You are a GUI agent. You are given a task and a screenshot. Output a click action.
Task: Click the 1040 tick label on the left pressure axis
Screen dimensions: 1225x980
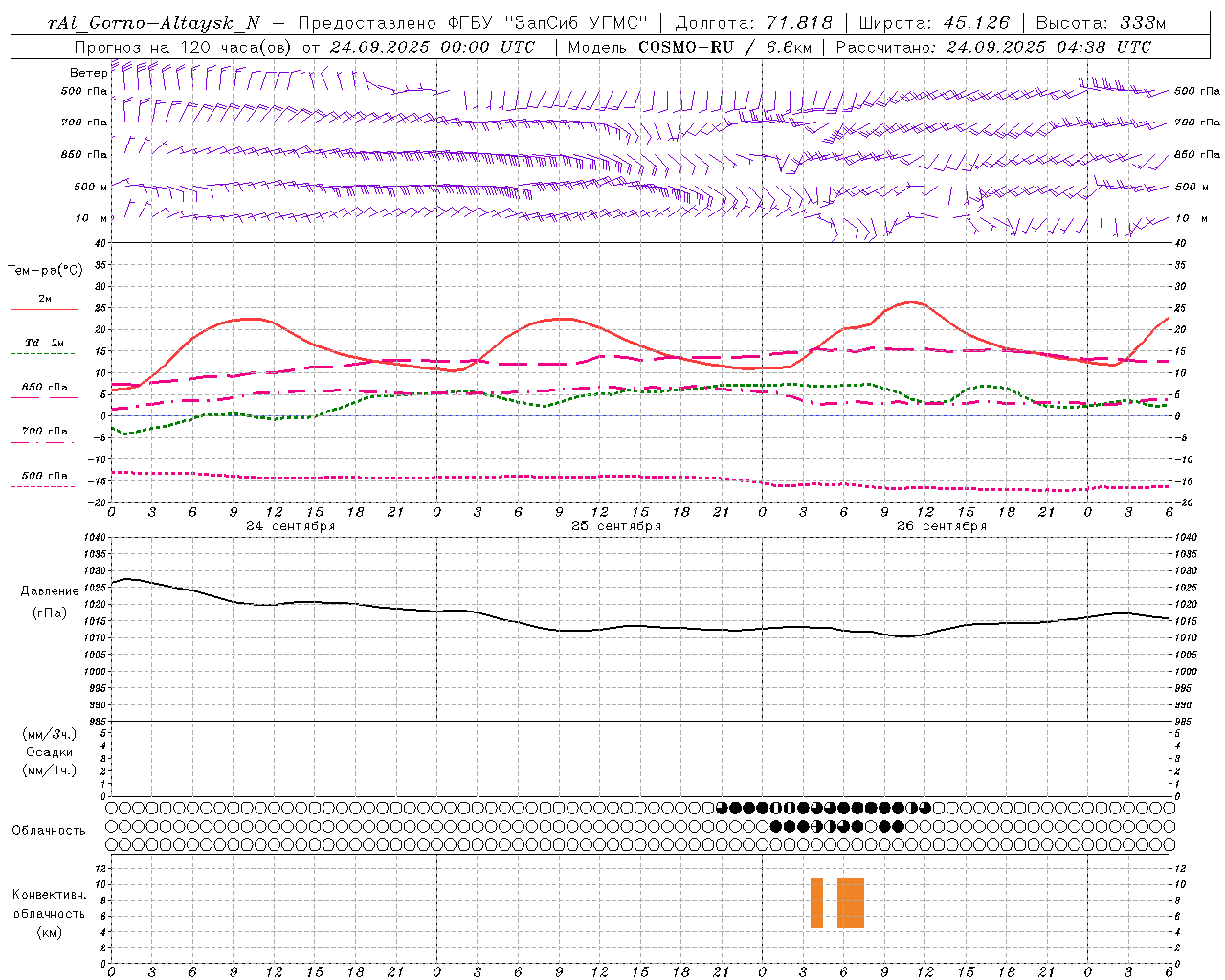[x=94, y=538]
